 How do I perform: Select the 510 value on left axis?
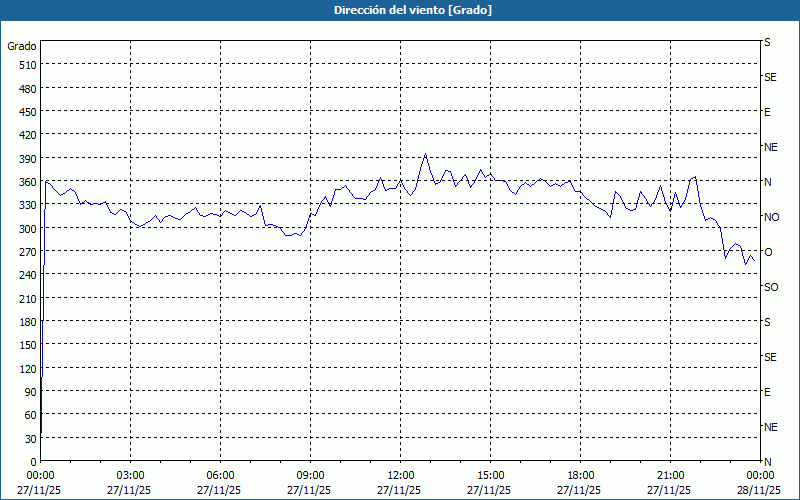pyautogui.click(x=26, y=65)
